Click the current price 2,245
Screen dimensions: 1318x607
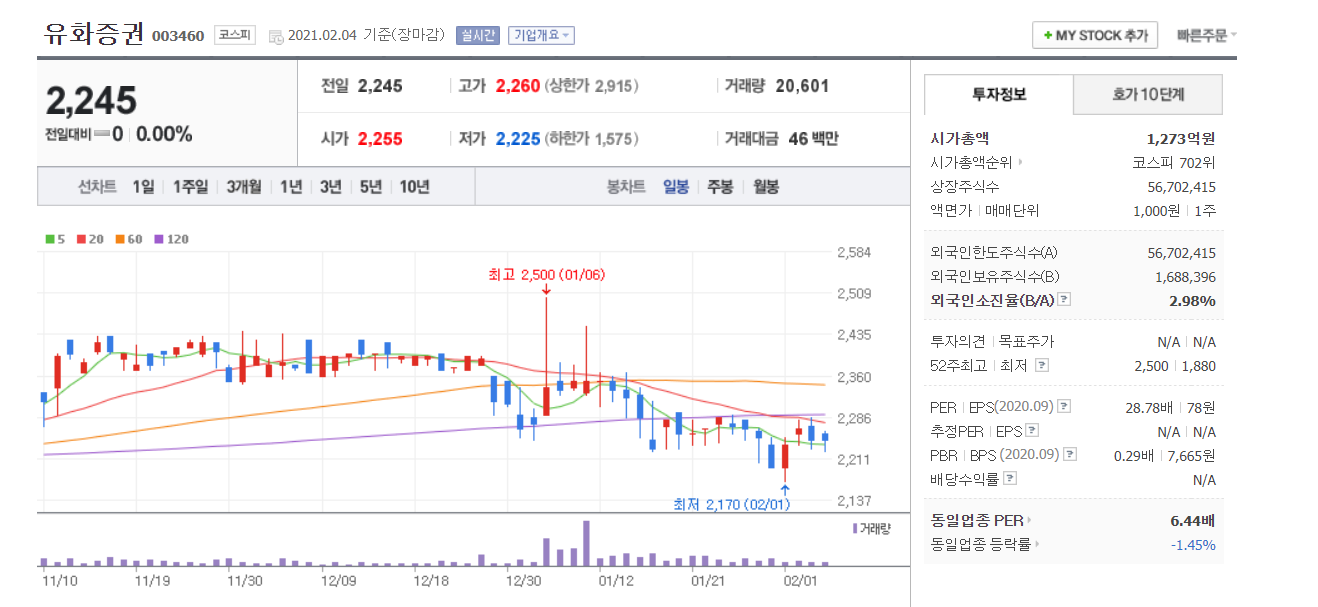tap(91, 100)
